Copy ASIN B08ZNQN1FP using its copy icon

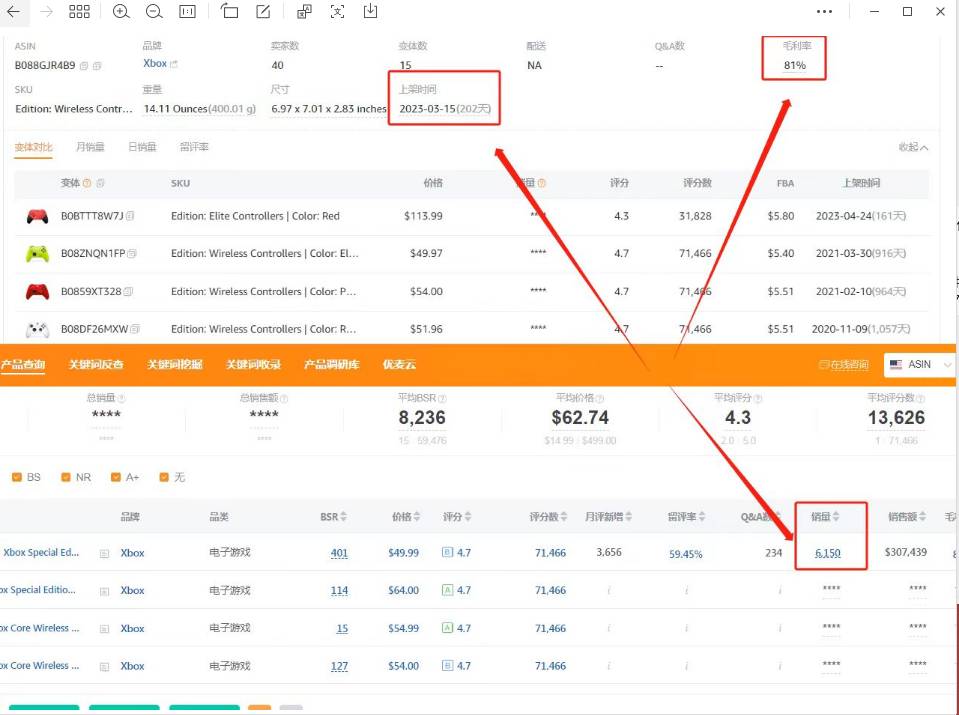(x=132, y=253)
